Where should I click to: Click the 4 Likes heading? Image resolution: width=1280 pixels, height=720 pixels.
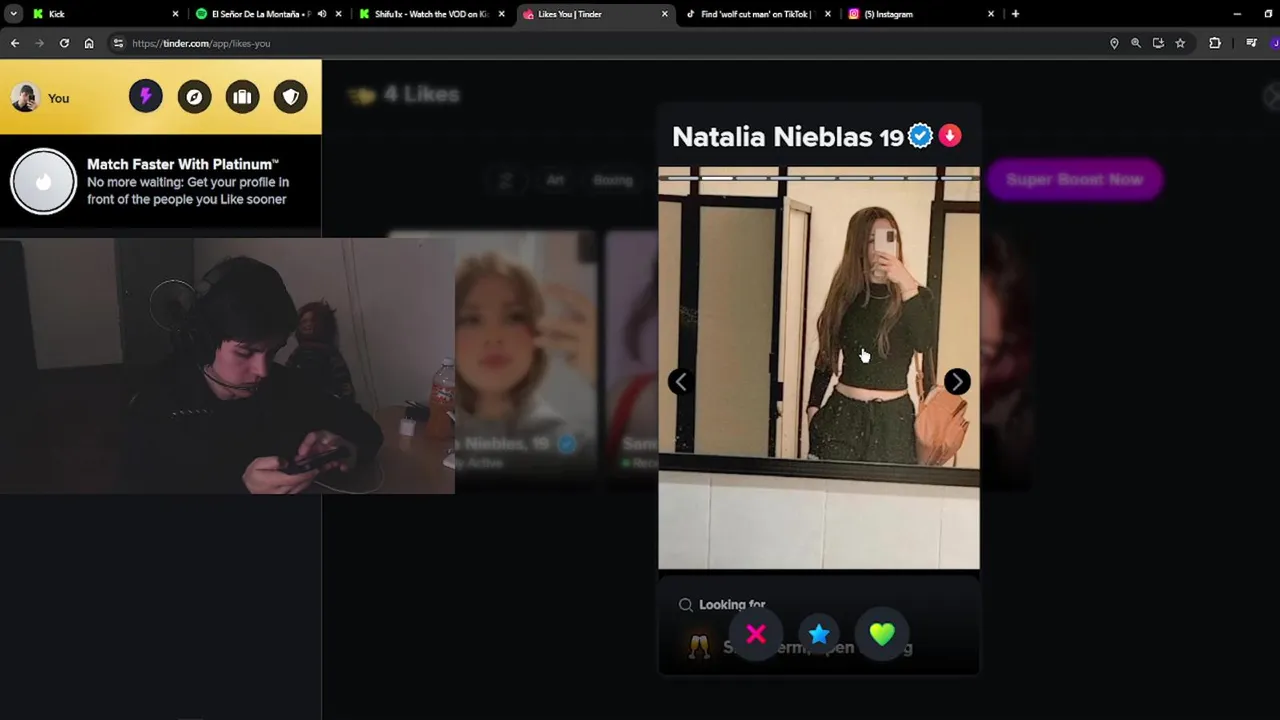421,94
